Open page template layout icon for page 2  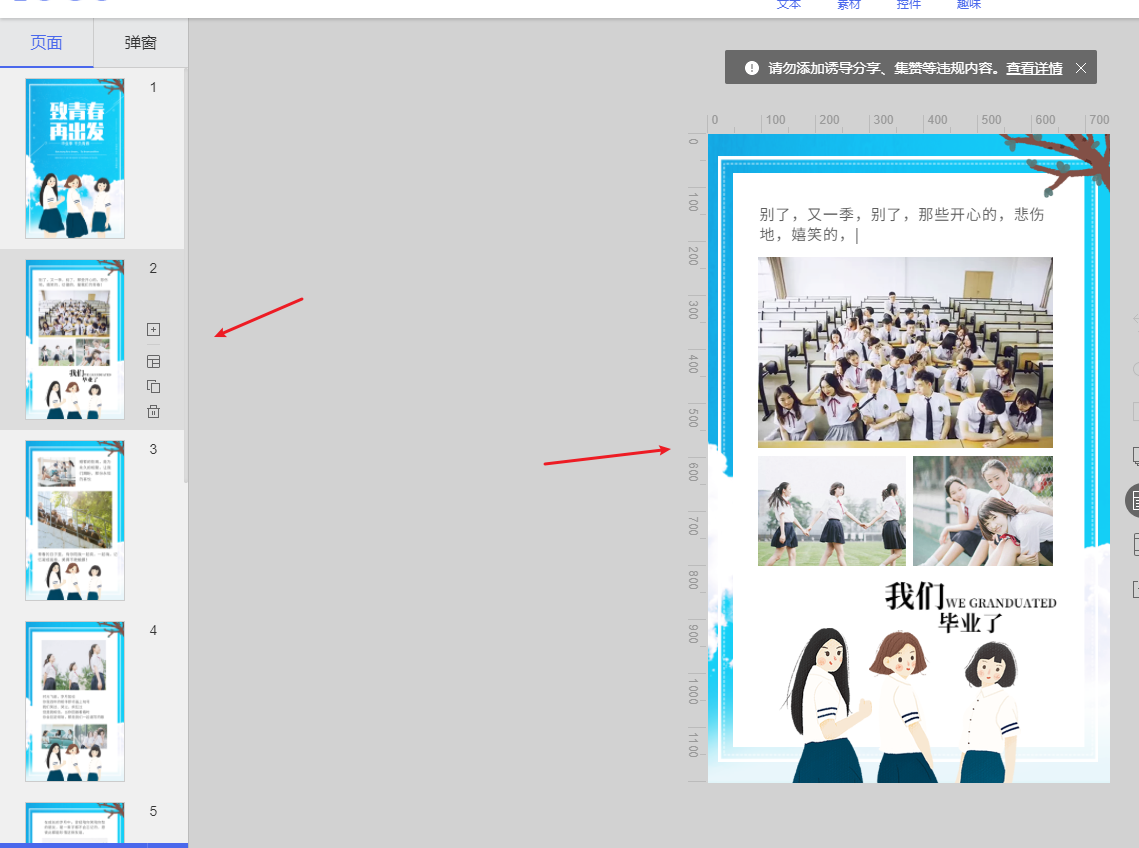tap(153, 361)
